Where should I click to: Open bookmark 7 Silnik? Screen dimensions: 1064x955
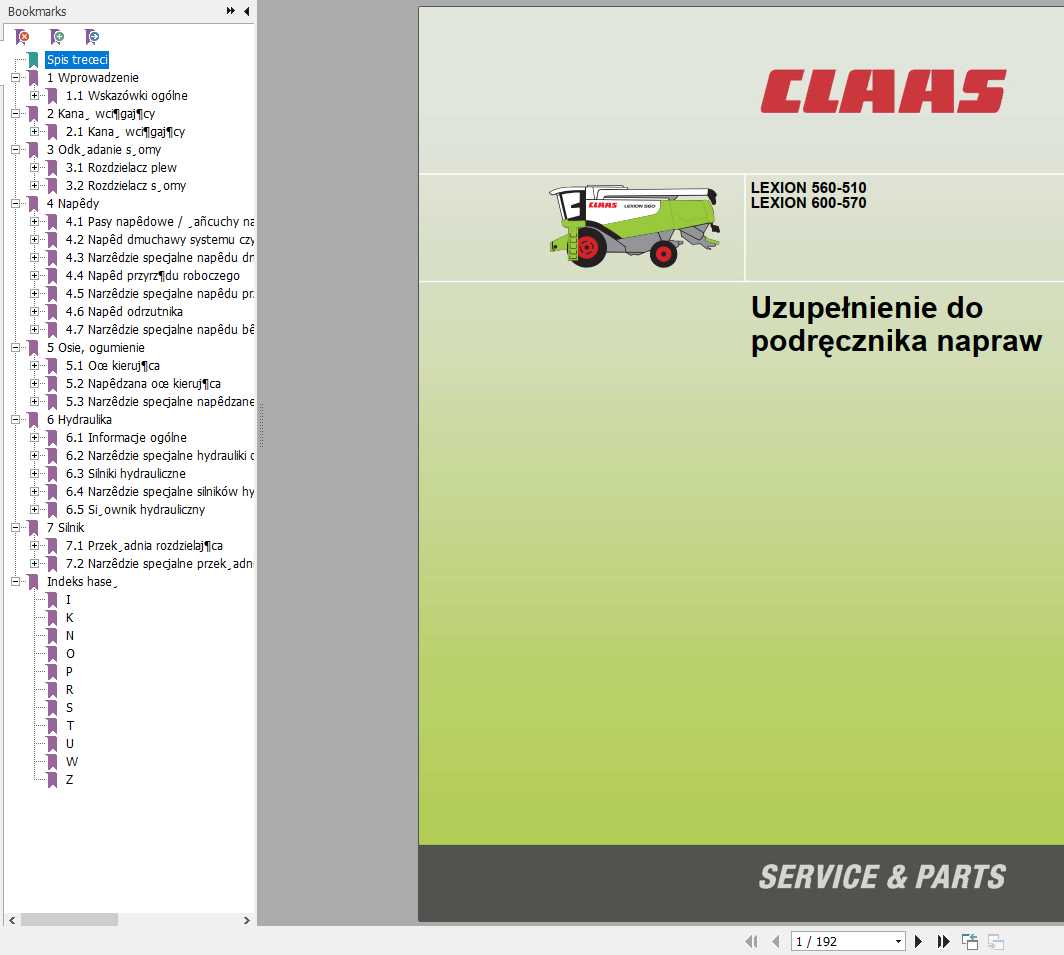(65, 527)
